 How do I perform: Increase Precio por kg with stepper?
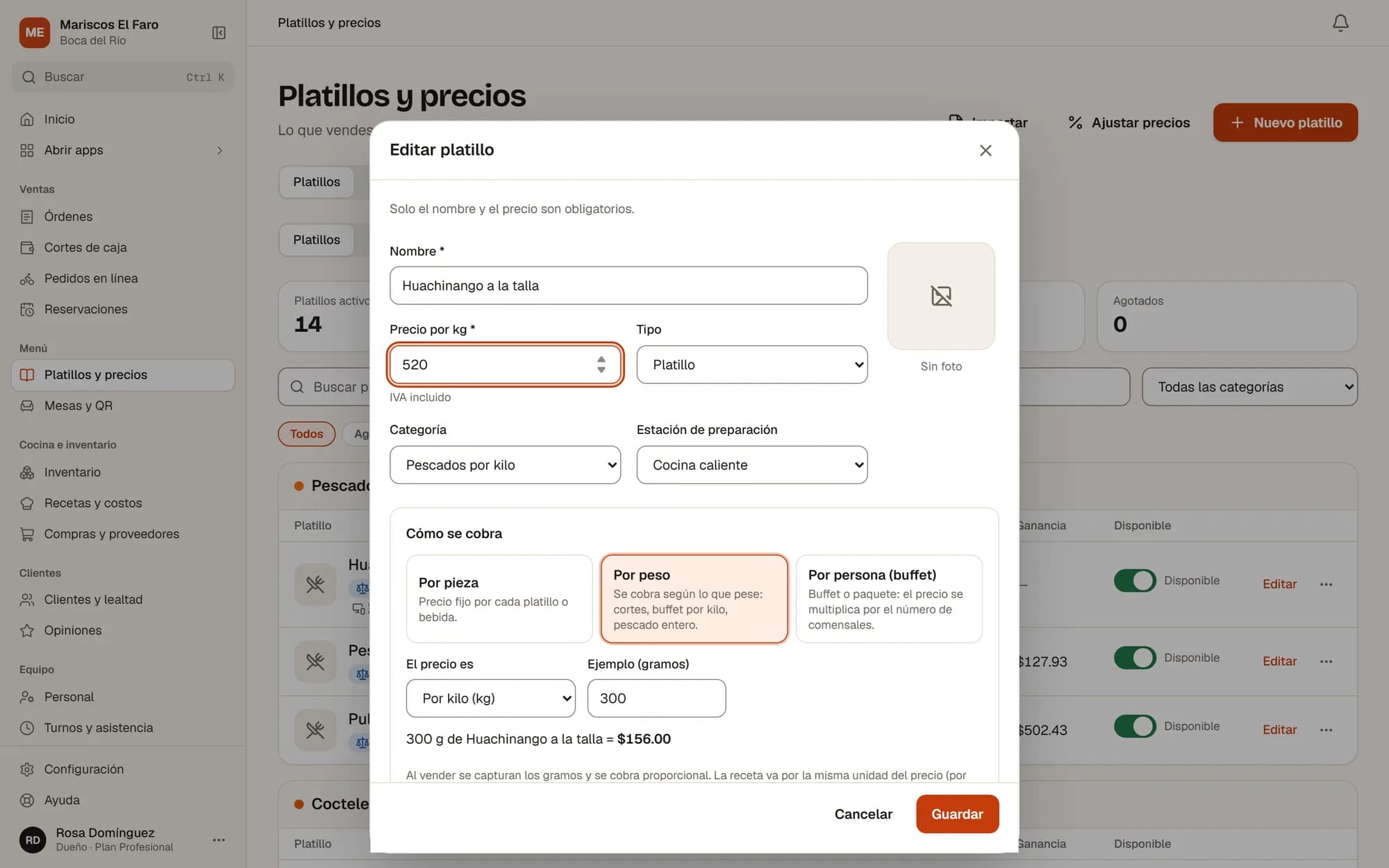tap(601, 359)
